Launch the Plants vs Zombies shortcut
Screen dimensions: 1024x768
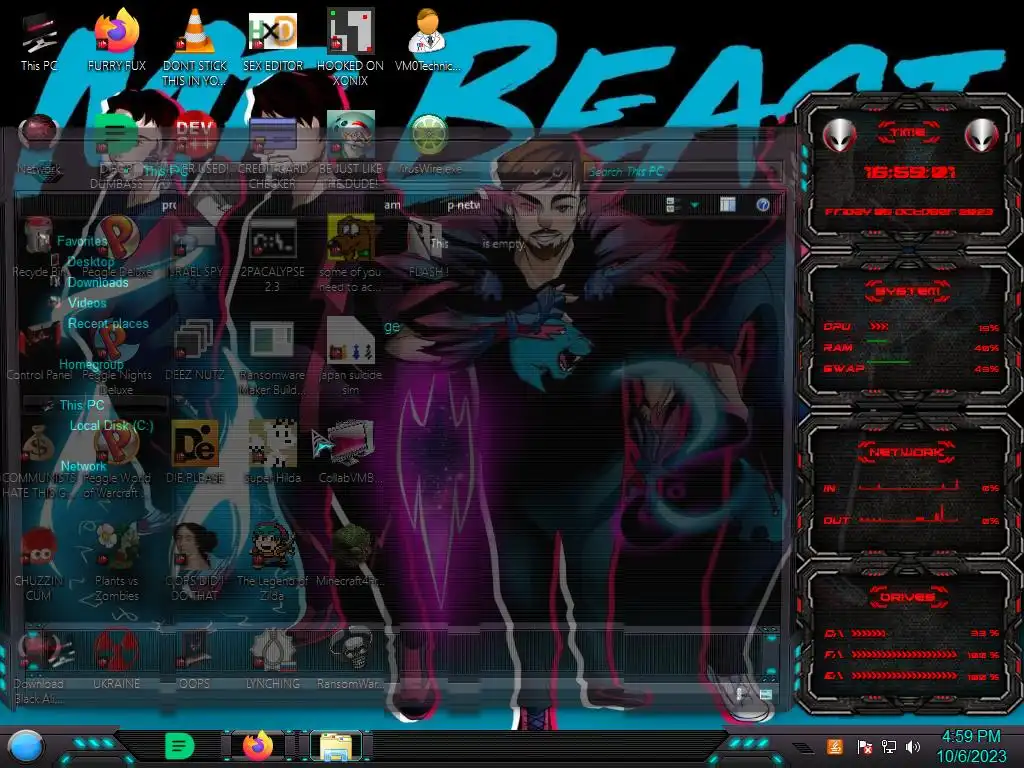pos(116,562)
